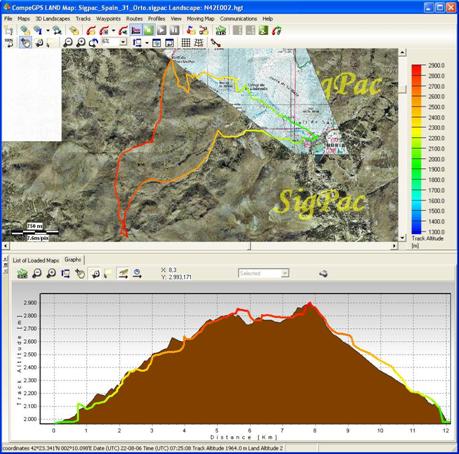Zoom out on the graph with magnifier
This screenshot has width=459, height=454.
[x=37, y=274]
